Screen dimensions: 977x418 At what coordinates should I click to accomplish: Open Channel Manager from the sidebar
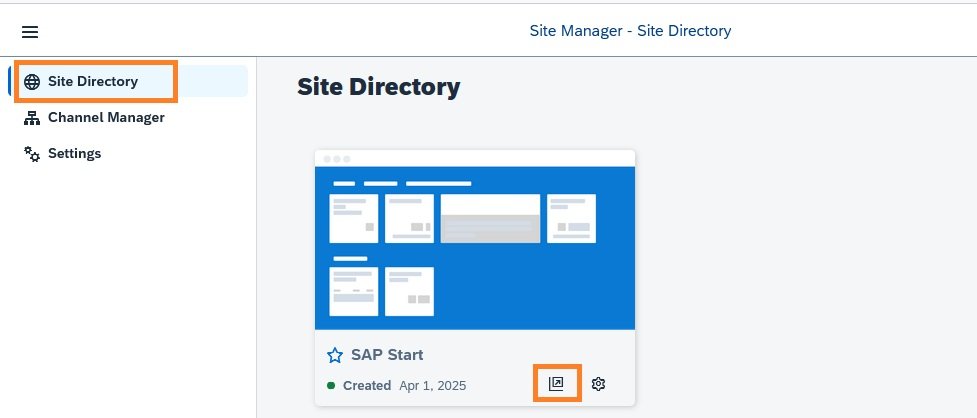click(128, 117)
